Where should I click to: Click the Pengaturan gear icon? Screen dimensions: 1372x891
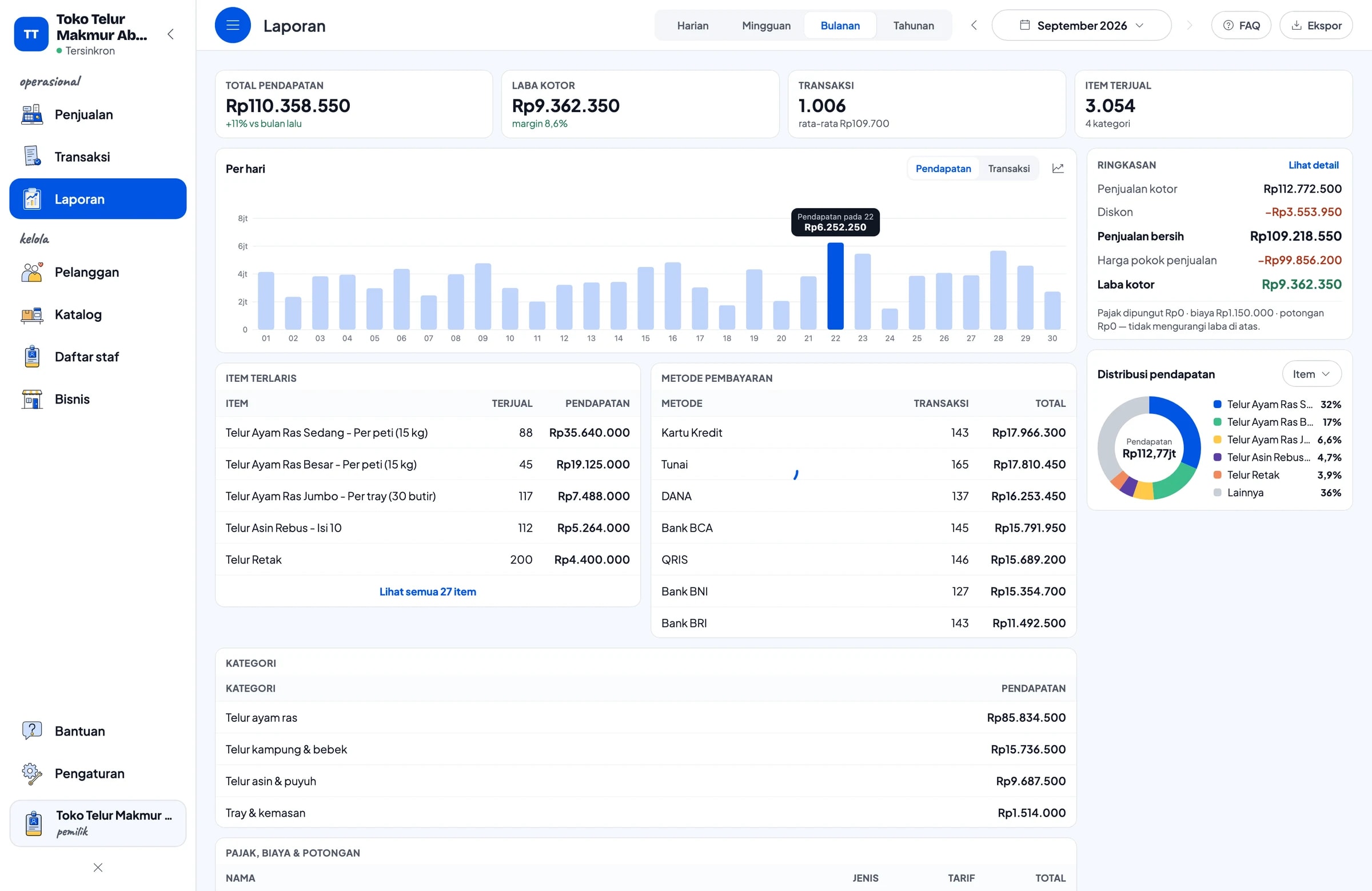[x=31, y=773]
